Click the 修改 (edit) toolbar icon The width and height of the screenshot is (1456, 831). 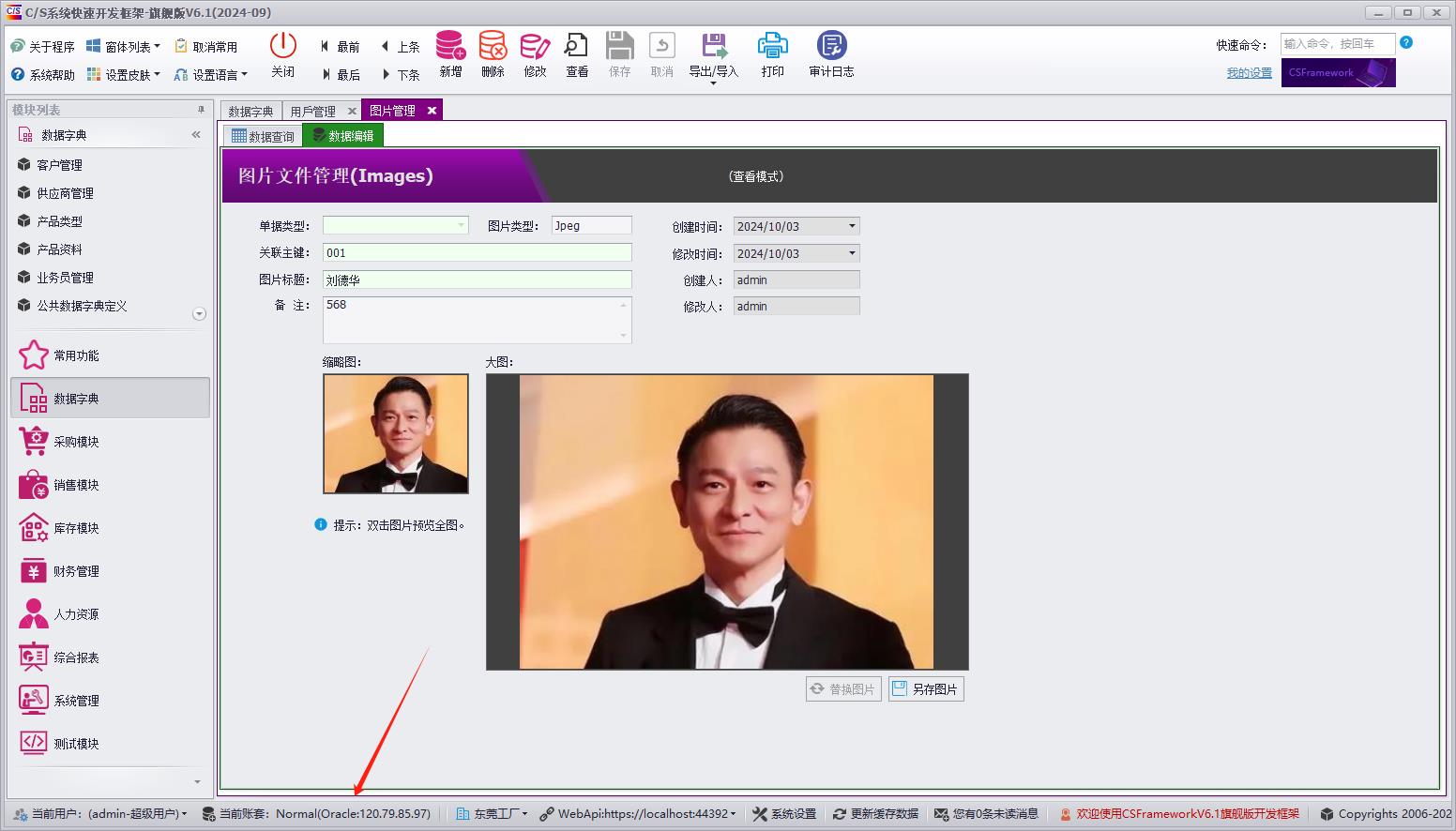535,46
